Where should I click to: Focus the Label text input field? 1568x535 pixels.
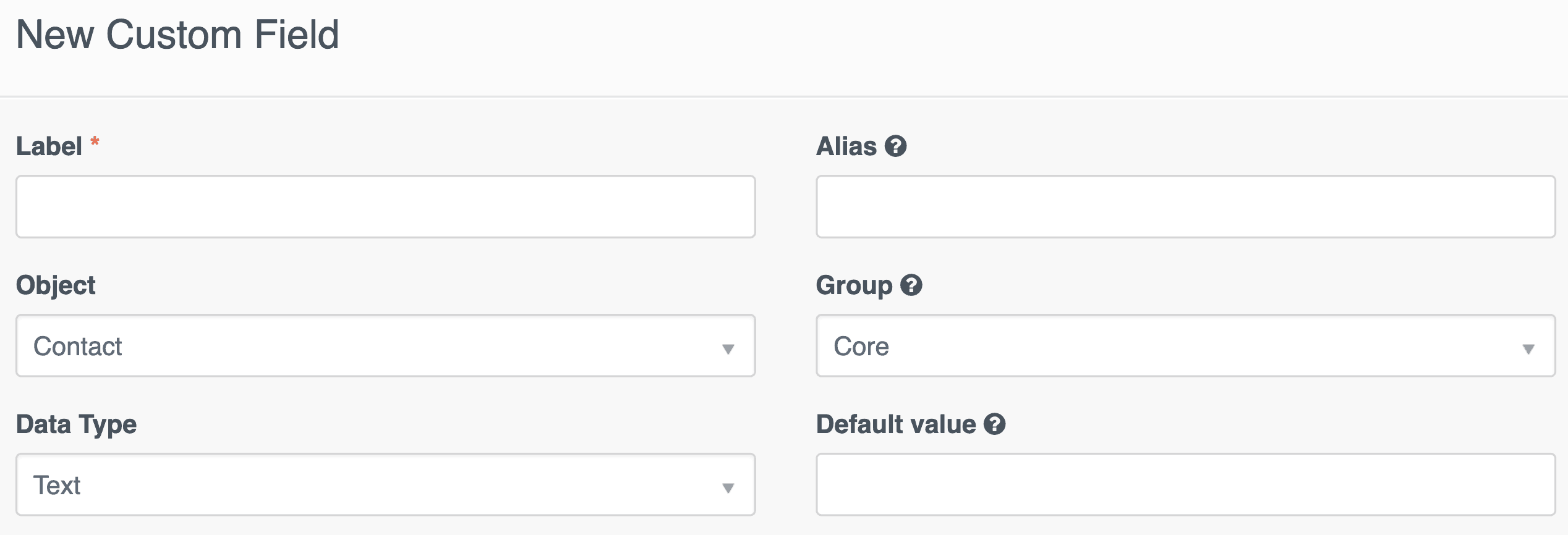(x=386, y=207)
